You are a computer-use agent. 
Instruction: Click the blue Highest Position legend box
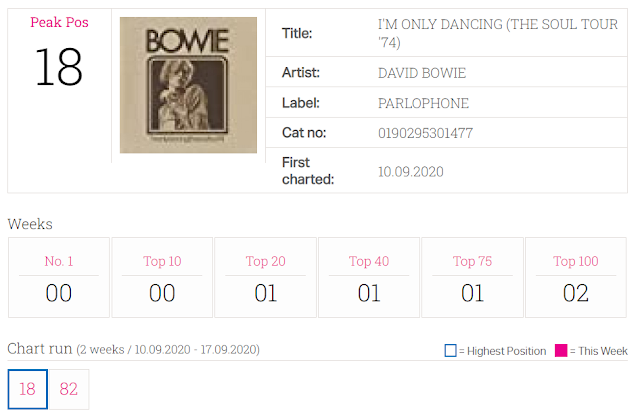pyautogui.click(x=450, y=351)
